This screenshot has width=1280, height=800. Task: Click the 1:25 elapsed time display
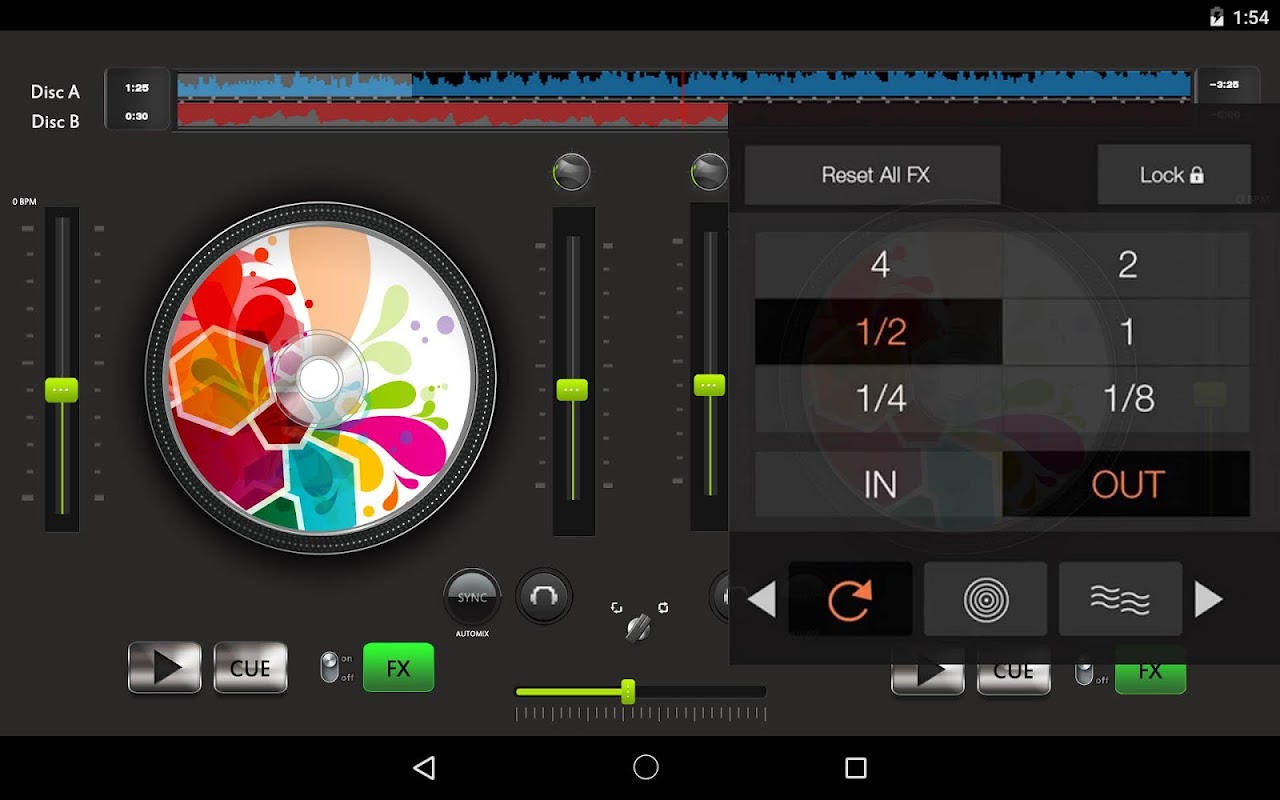[x=137, y=88]
